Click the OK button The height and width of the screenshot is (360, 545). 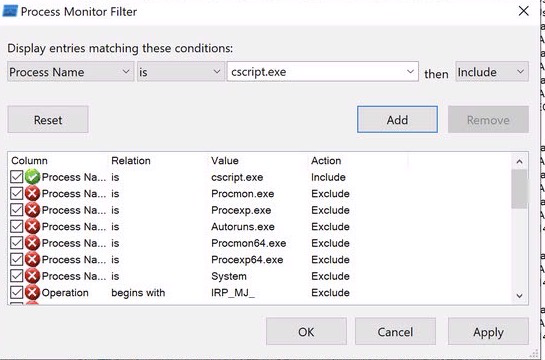click(306, 332)
